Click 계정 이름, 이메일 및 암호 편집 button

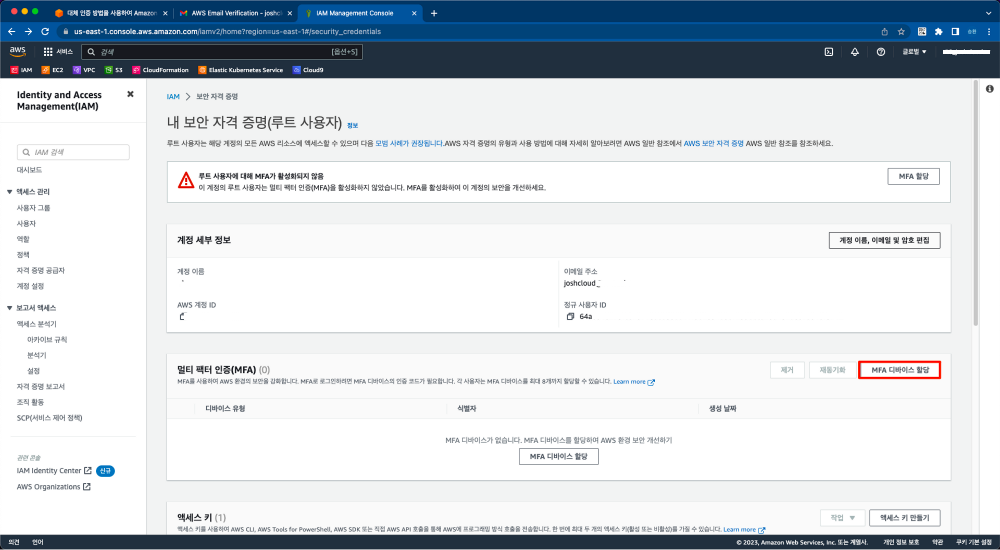pos(885,240)
